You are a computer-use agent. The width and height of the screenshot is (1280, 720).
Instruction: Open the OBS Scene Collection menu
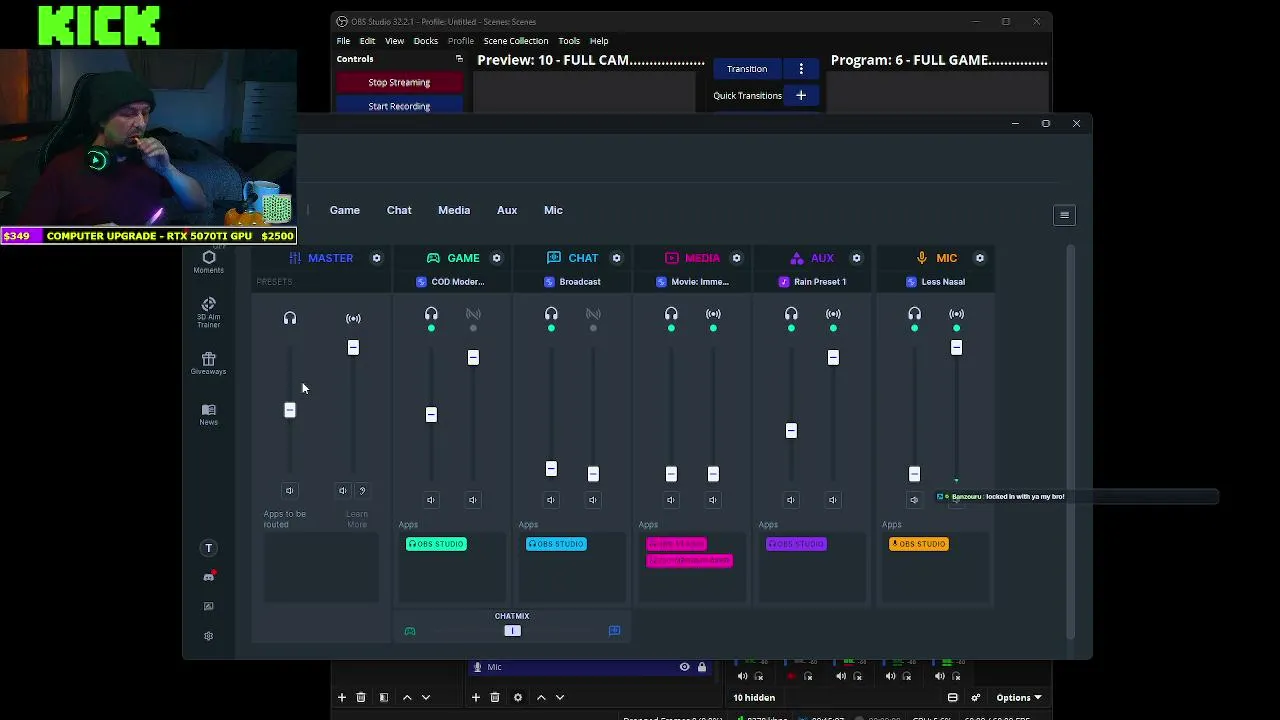point(516,41)
